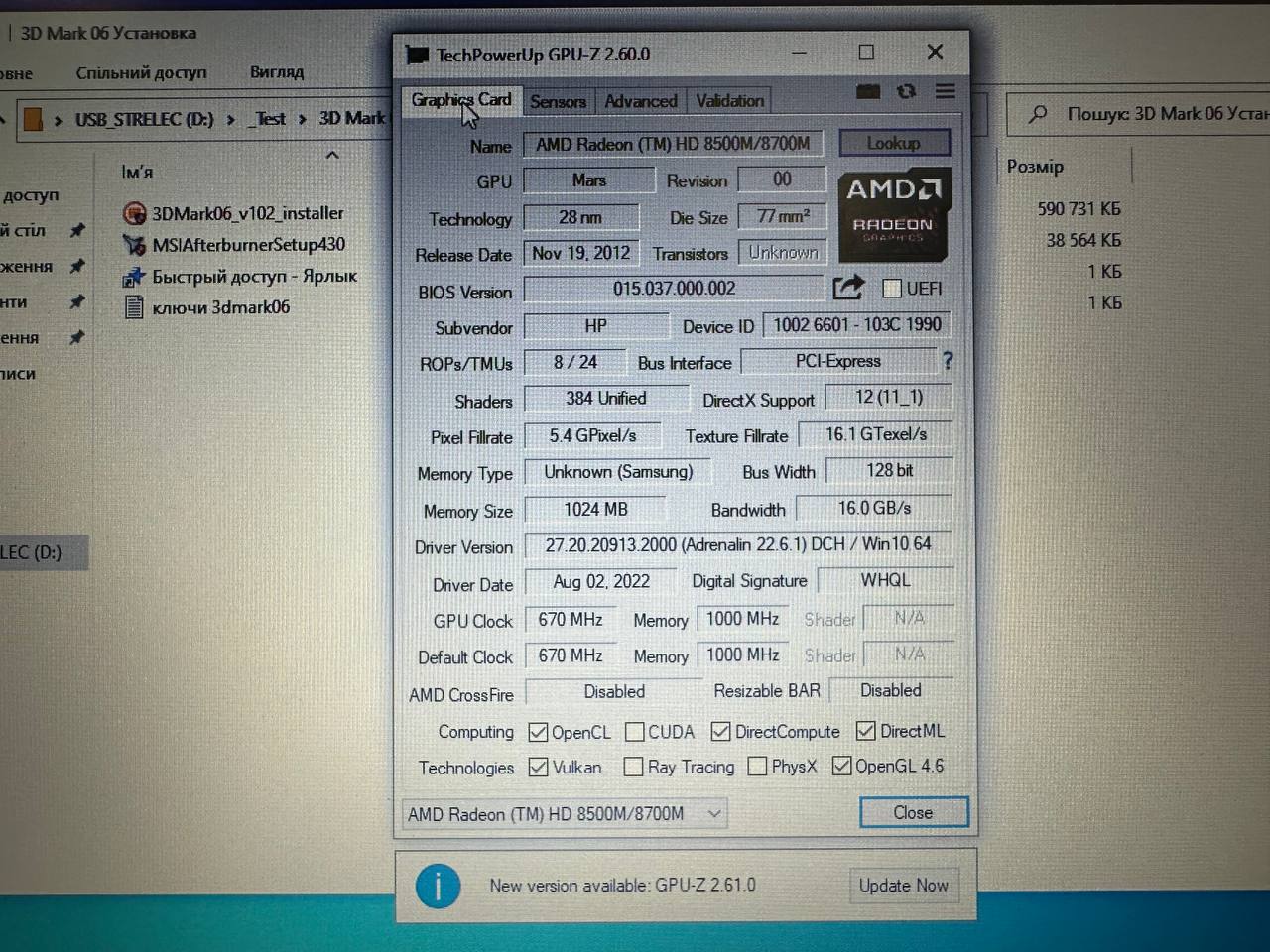Click the GPU Clock value 670 MHz
1270x952 pixels.
pyautogui.click(x=571, y=620)
